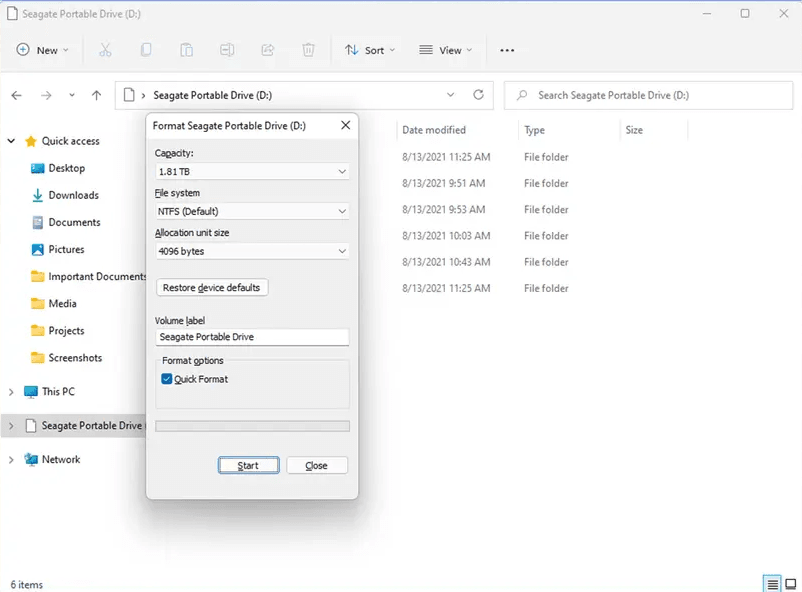Click the Share icon in toolbar
802x592 pixels.
(x=268, y=50)
